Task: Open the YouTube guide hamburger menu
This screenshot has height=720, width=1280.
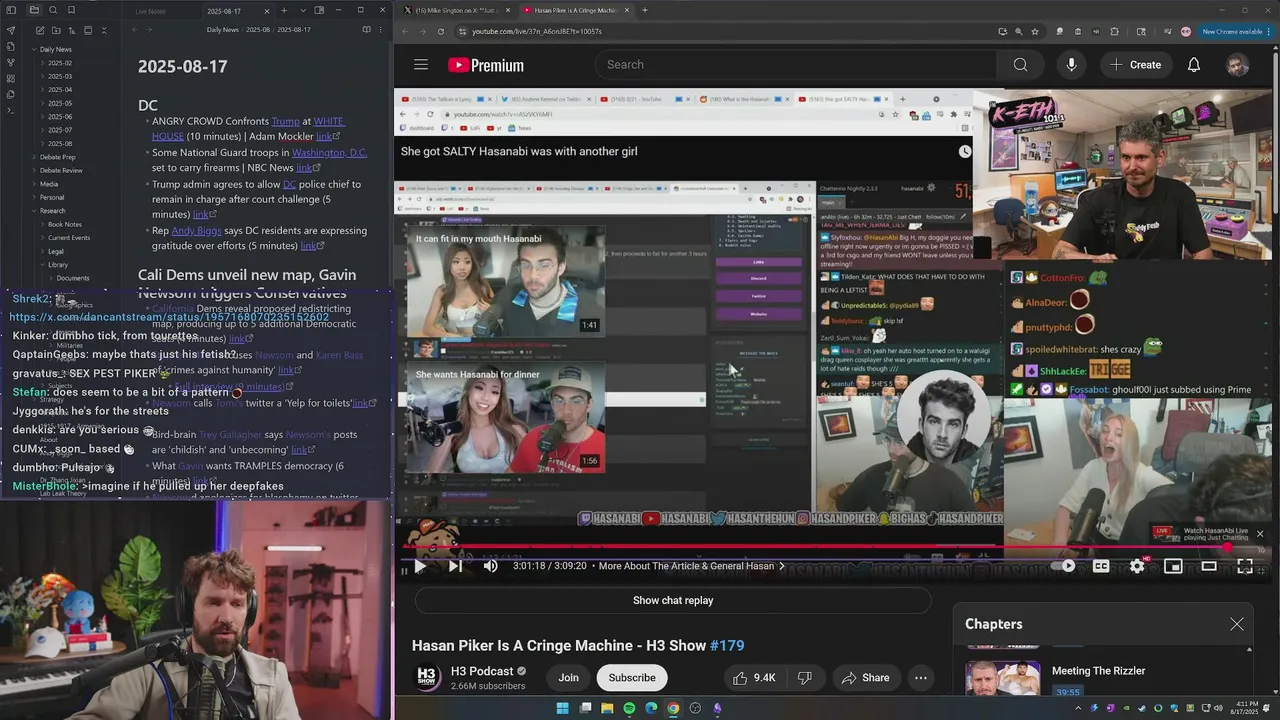Action: click(x=421, y=64)
